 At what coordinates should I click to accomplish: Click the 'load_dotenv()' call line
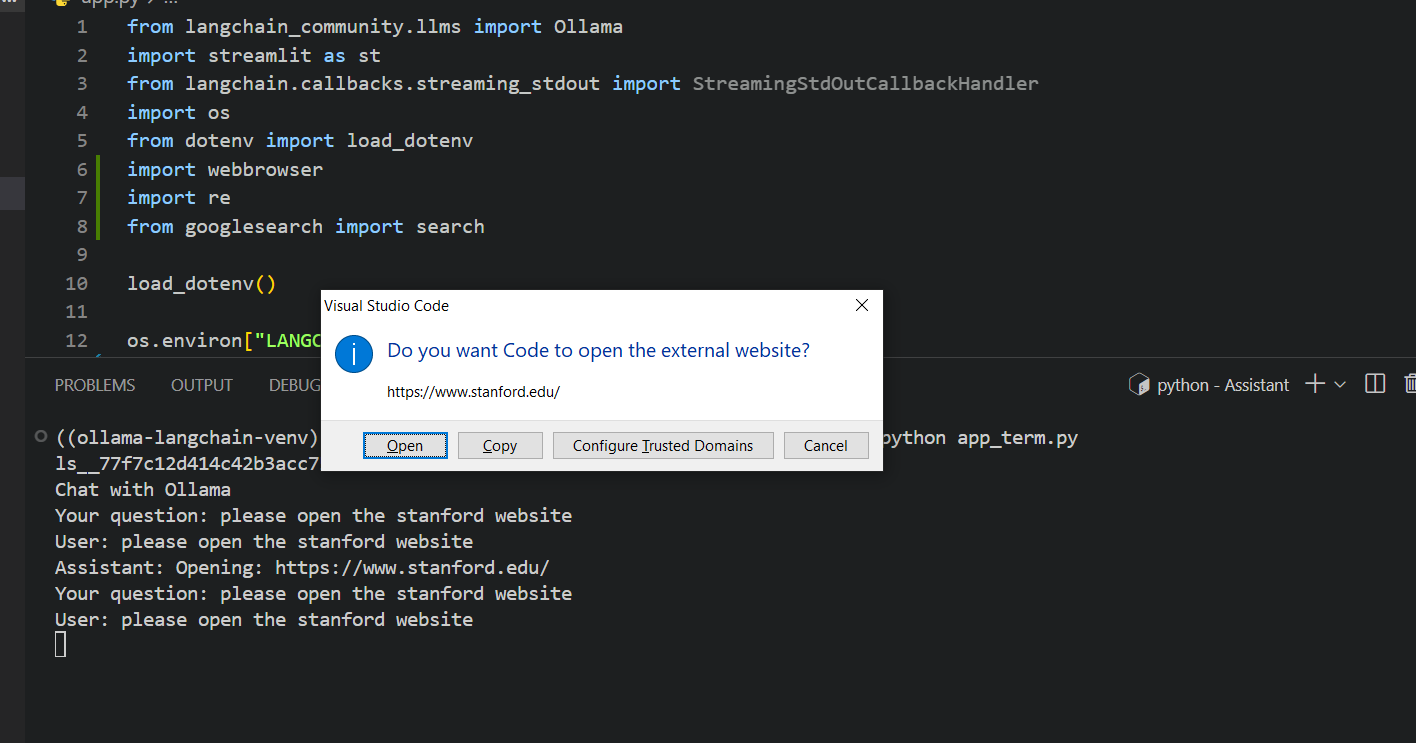(x=201, y=284)
